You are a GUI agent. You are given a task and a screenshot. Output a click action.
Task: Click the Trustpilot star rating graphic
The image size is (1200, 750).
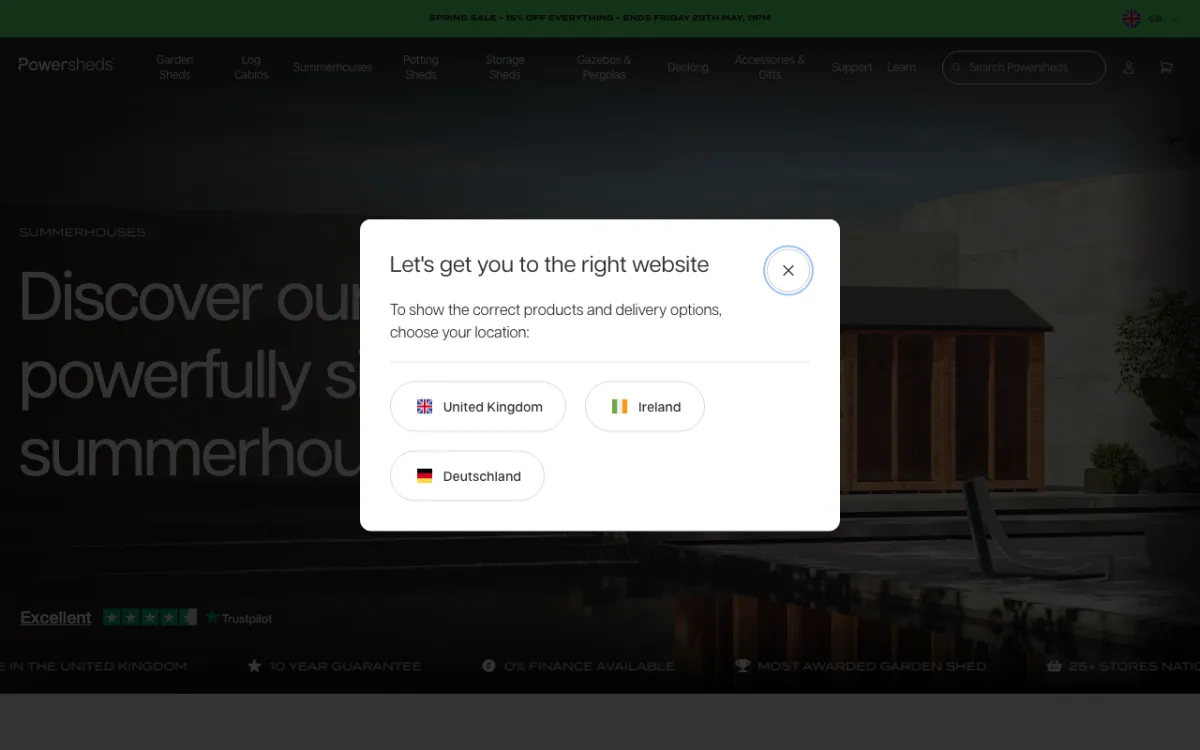(x=150, y=618)
